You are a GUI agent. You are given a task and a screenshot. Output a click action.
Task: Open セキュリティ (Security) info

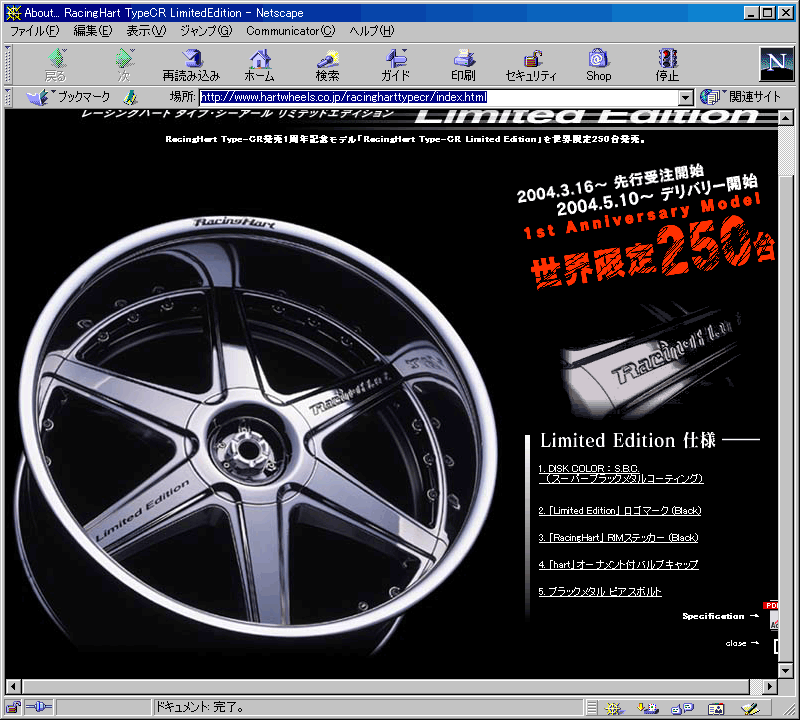coord(531,65)
